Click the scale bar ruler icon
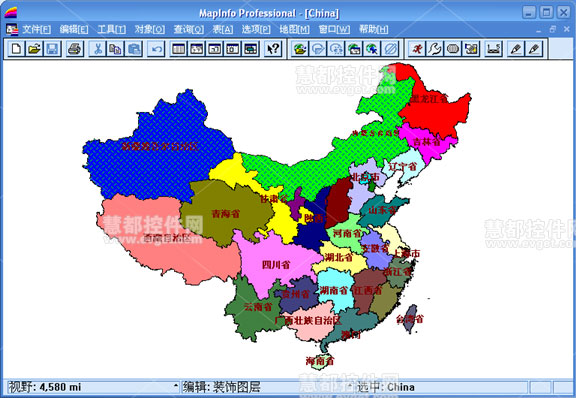 click(493, 49)
